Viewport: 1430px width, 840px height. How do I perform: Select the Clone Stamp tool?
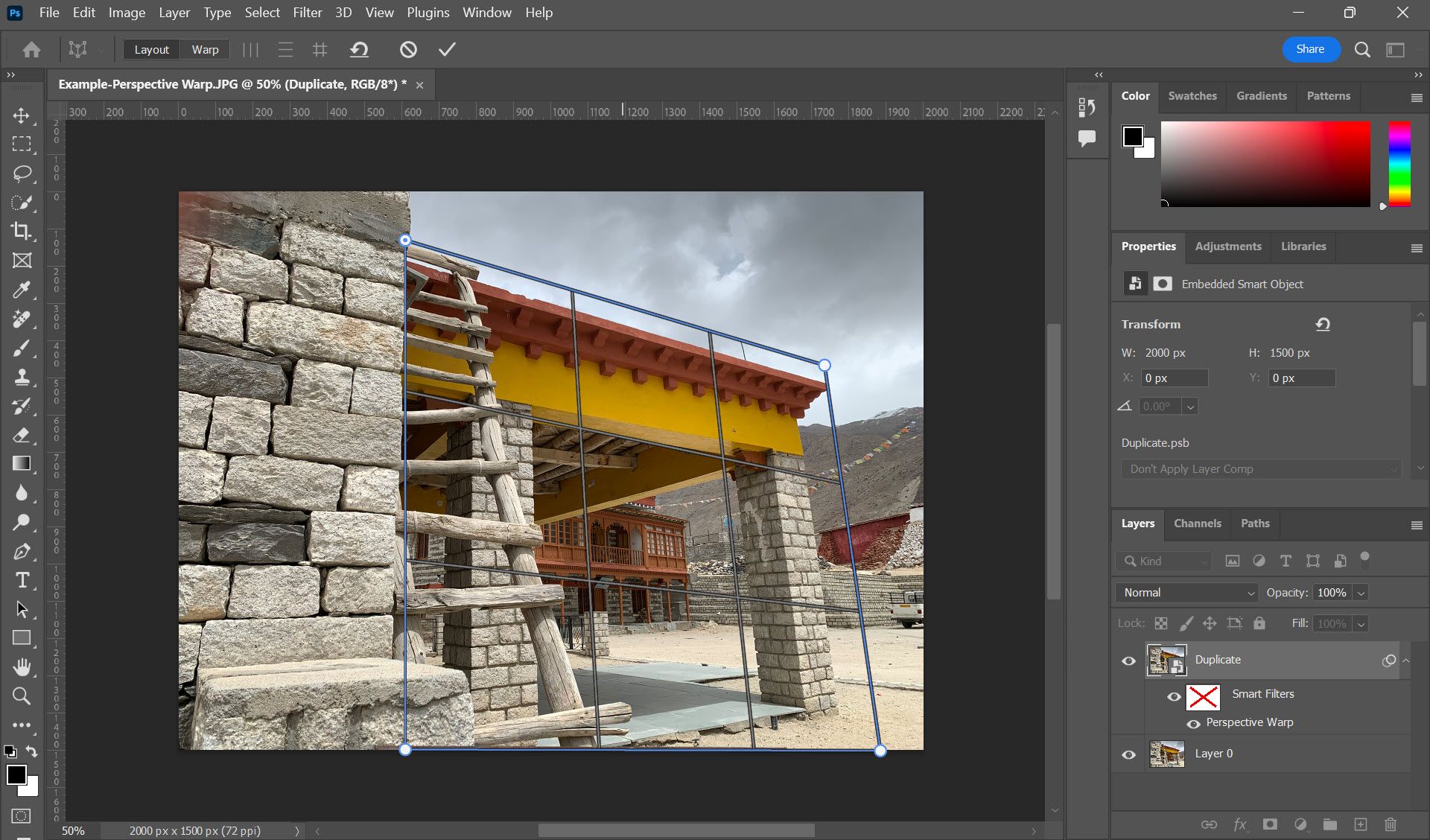tap(22, 377)
